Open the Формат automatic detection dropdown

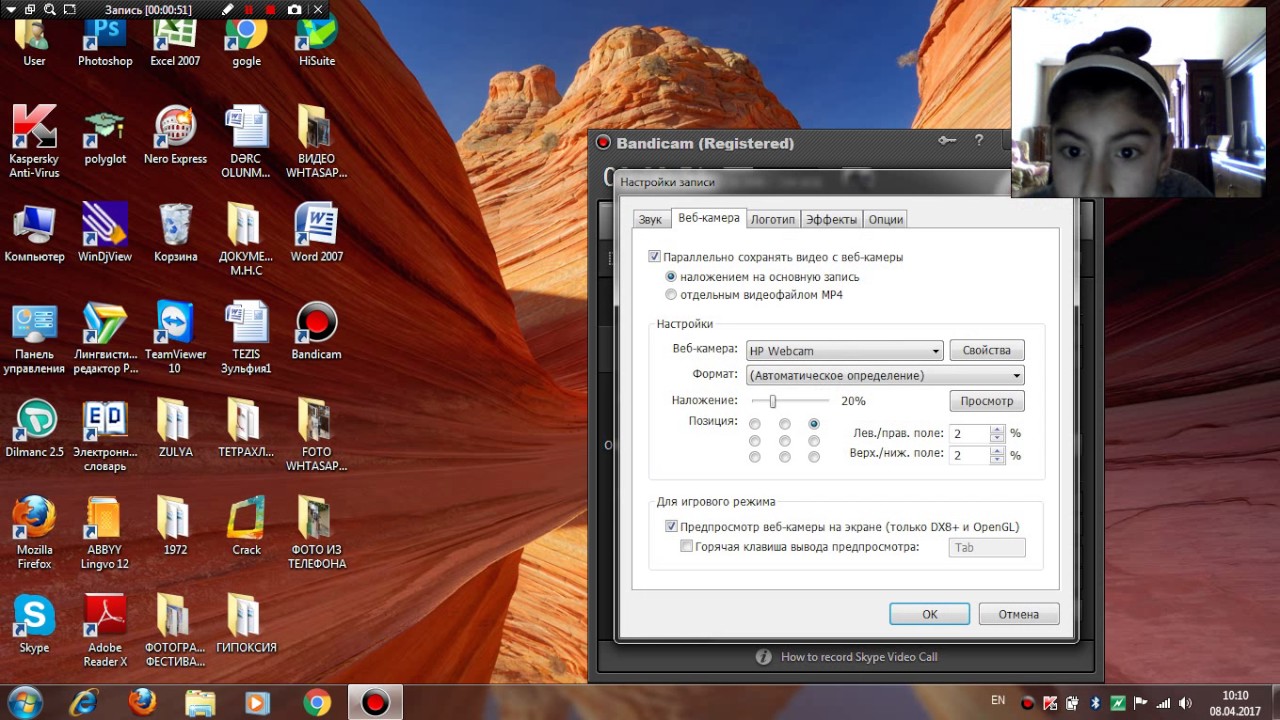coord(885,376)
